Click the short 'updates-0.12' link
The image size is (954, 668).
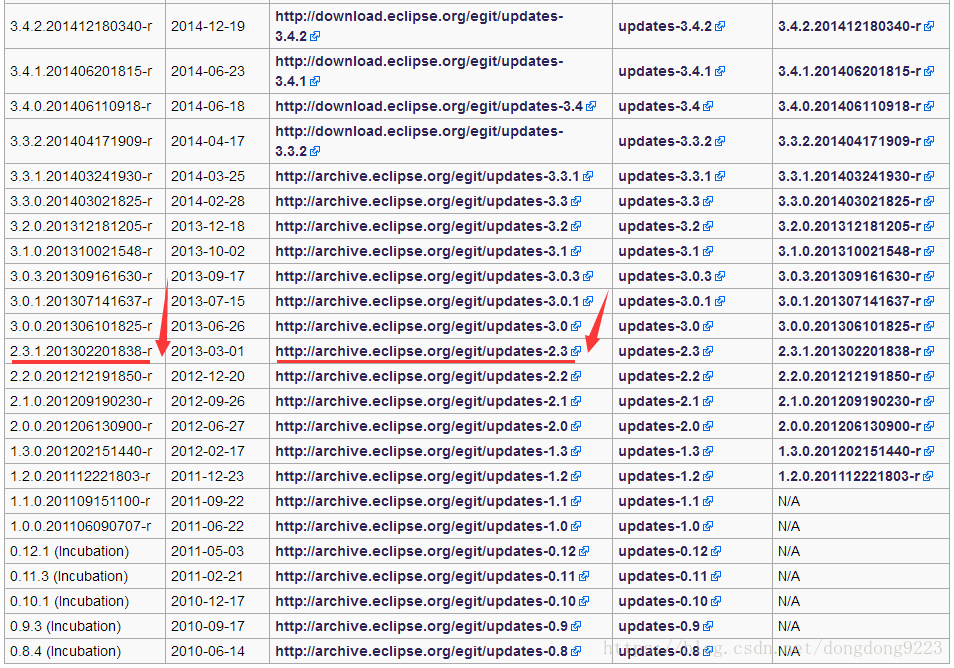669,551
